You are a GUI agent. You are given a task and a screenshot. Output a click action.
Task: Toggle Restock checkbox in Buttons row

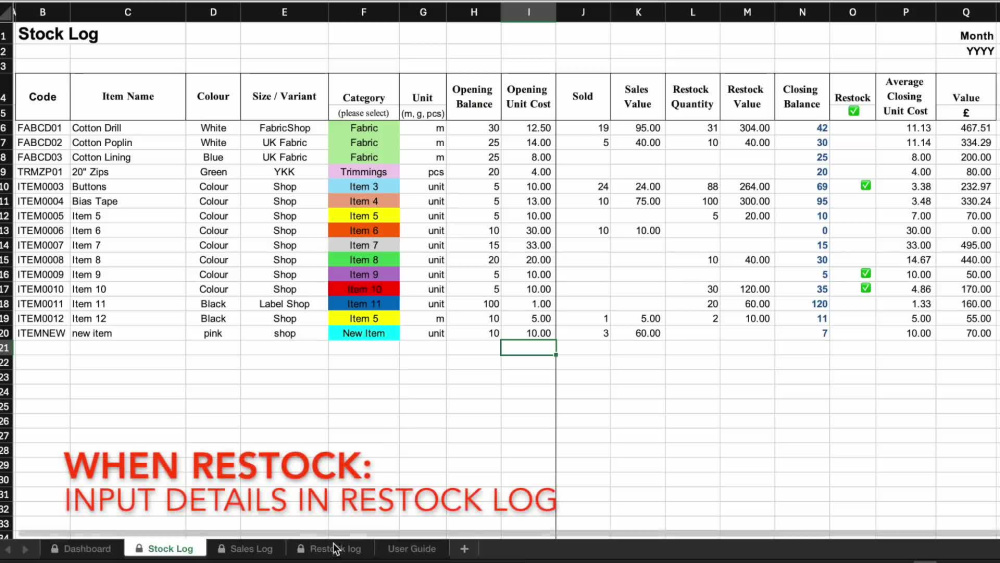pyautogui.click(x=865, y=186)
